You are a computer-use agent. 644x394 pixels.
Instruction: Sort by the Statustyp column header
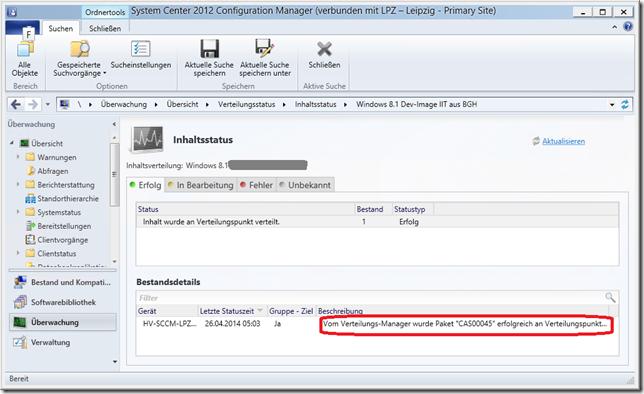click(x=413, y=209)
